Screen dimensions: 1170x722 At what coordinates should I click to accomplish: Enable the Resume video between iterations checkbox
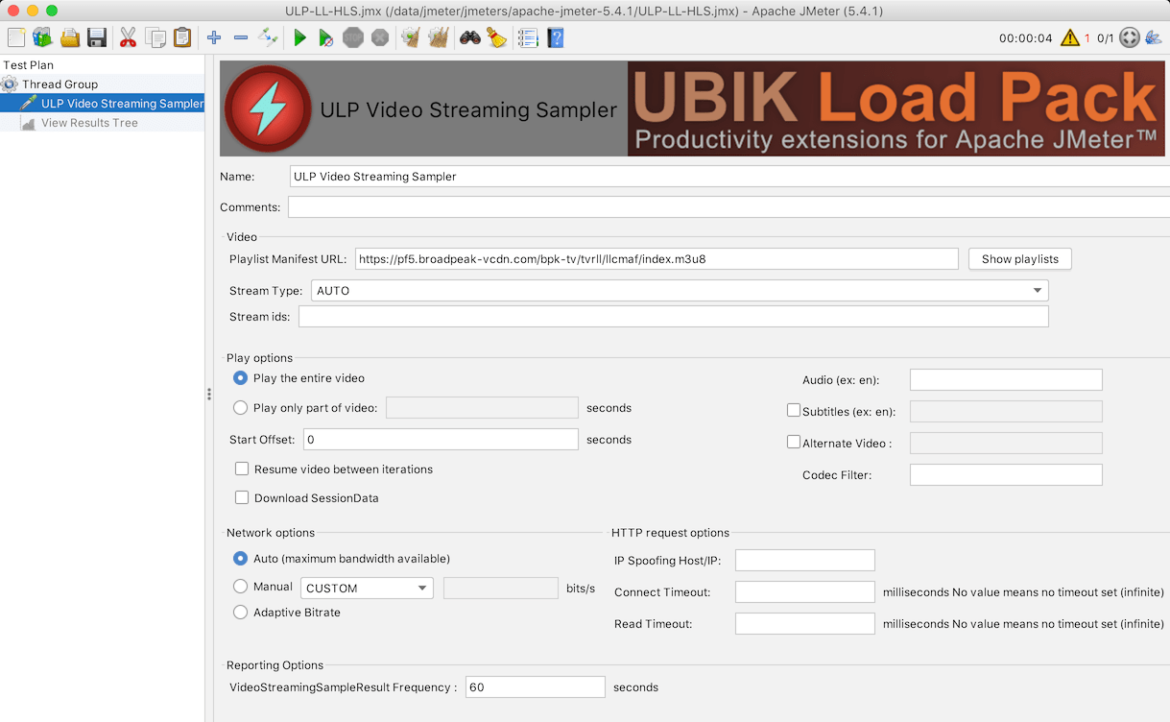click(241, 468)
